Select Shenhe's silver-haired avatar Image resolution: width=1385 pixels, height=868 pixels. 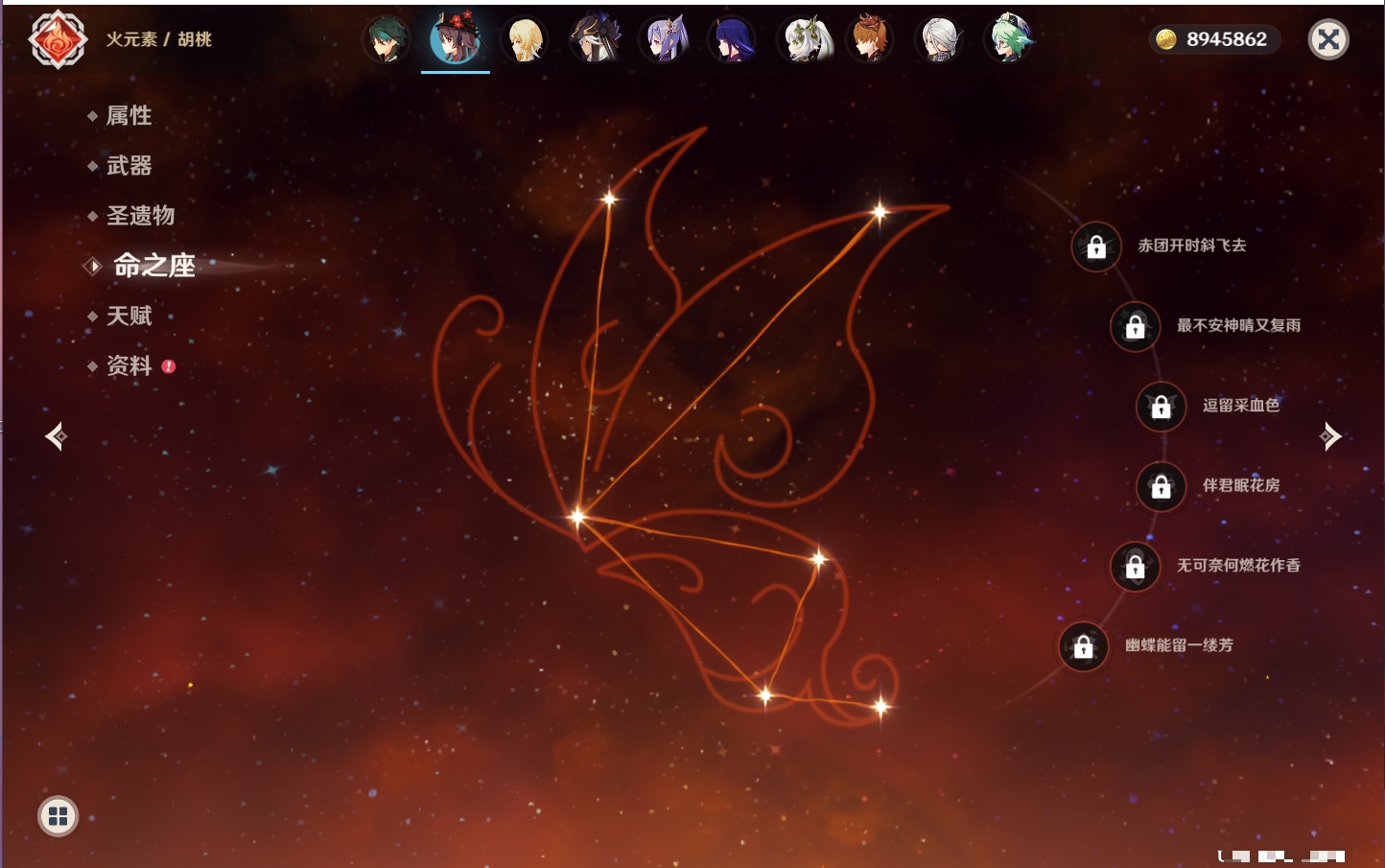(940, 39)
